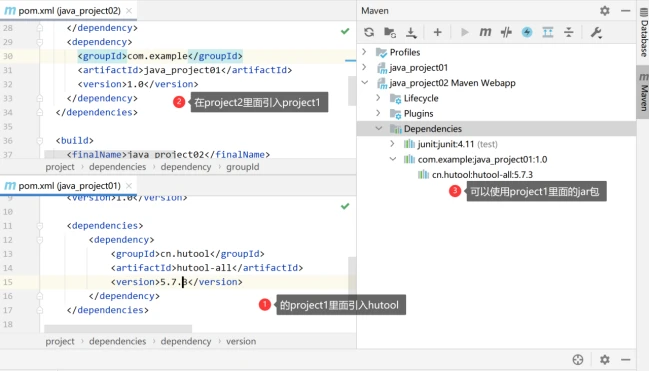
Task: Click Generate Sources and Update Folders icon
Action: coord(390,32)
